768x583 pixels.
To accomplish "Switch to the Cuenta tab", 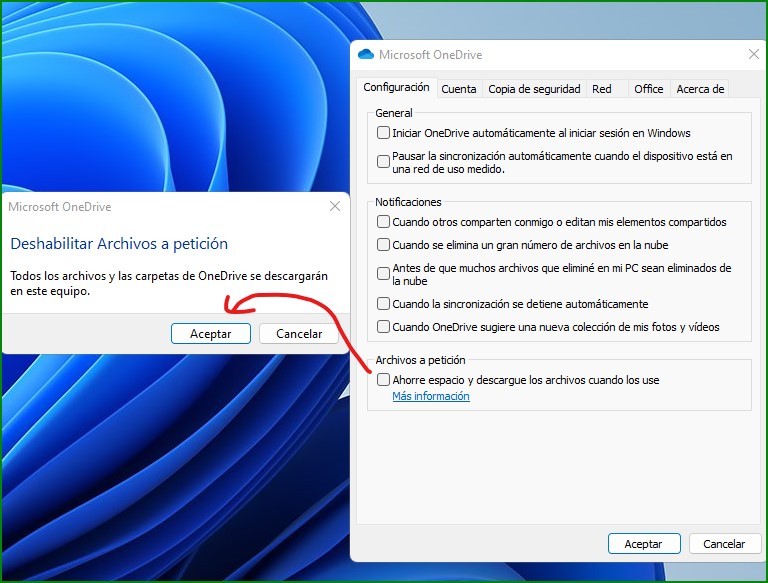I will click(459, 89).
